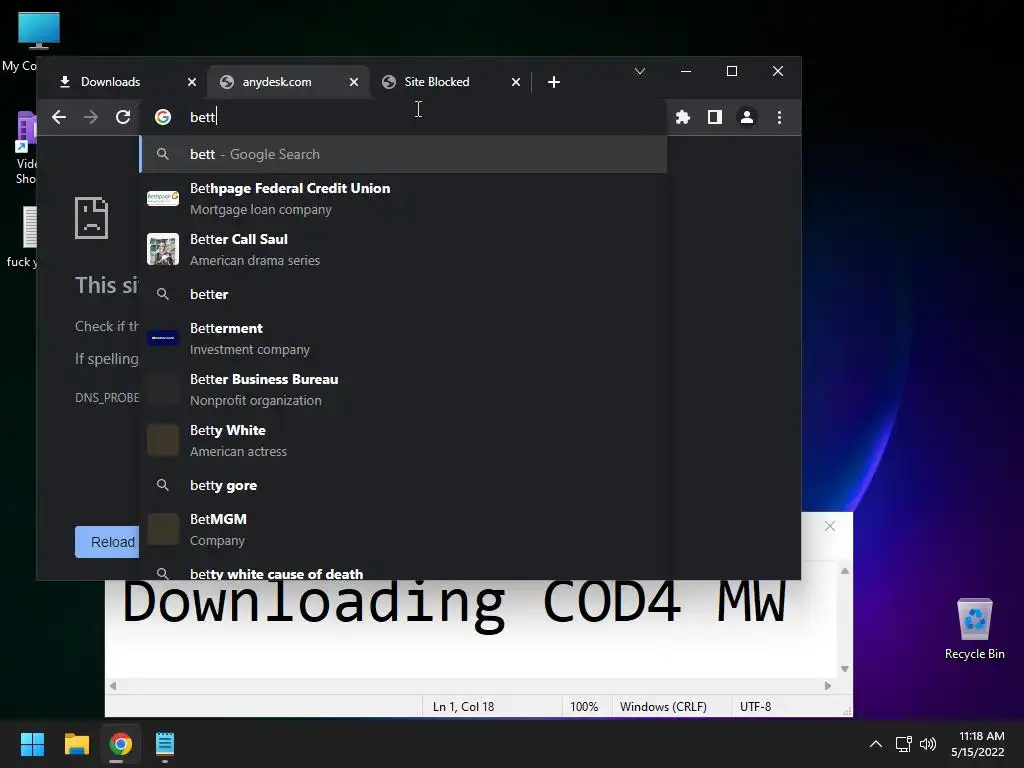
Task: Toggle Chrome side panel icon
Action: coord(714,117)
